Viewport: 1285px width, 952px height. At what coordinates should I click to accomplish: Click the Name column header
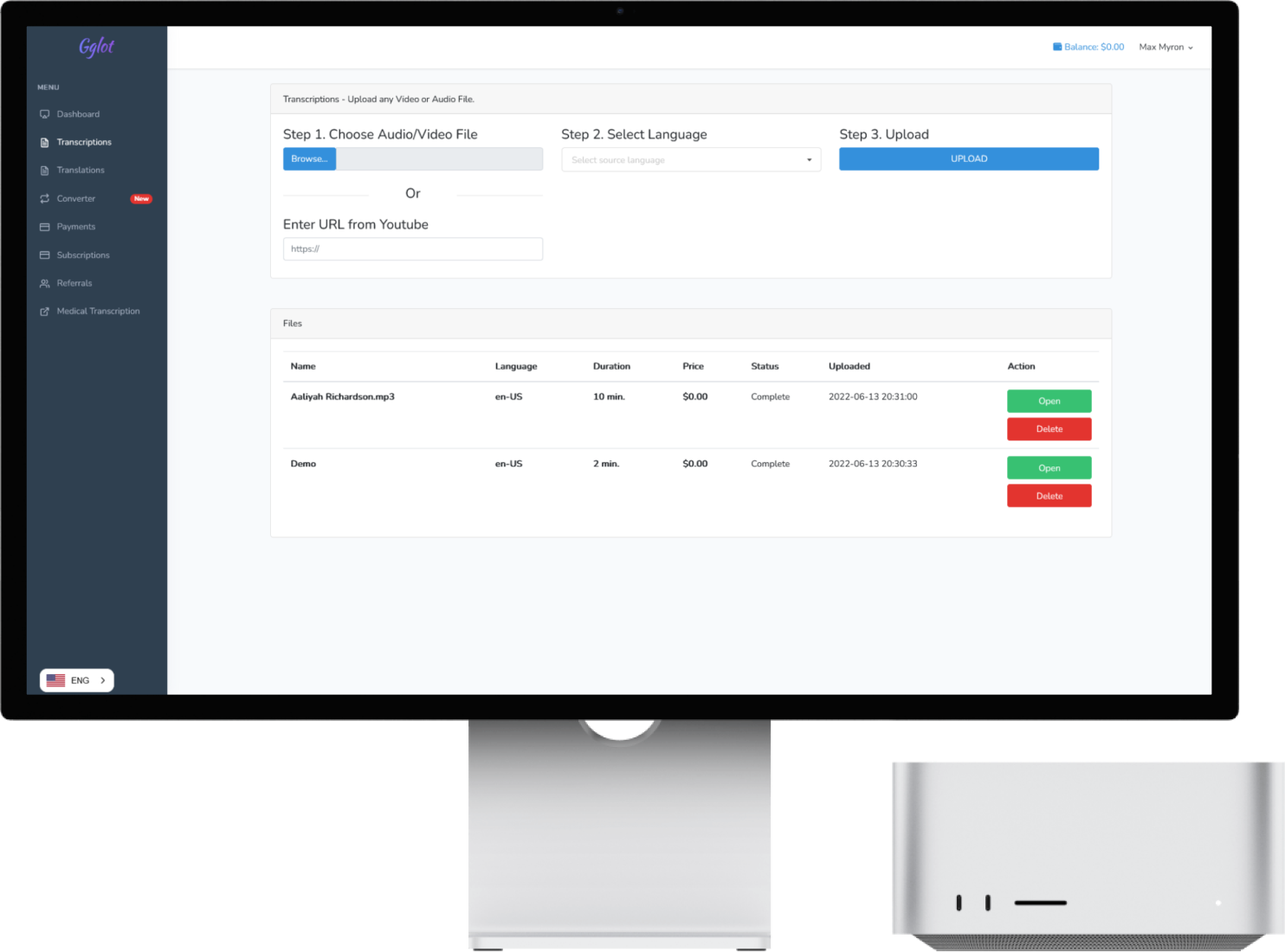303,367
